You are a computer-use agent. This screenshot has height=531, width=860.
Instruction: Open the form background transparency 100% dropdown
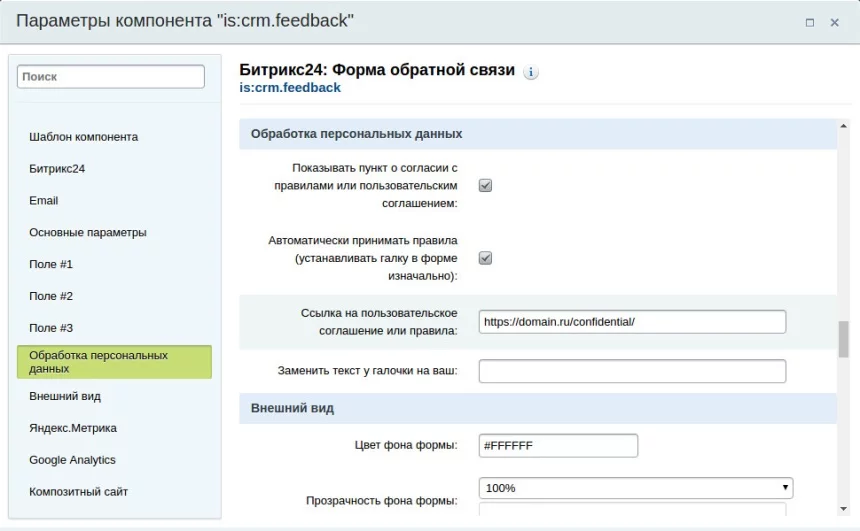click(x=636, y=488)
